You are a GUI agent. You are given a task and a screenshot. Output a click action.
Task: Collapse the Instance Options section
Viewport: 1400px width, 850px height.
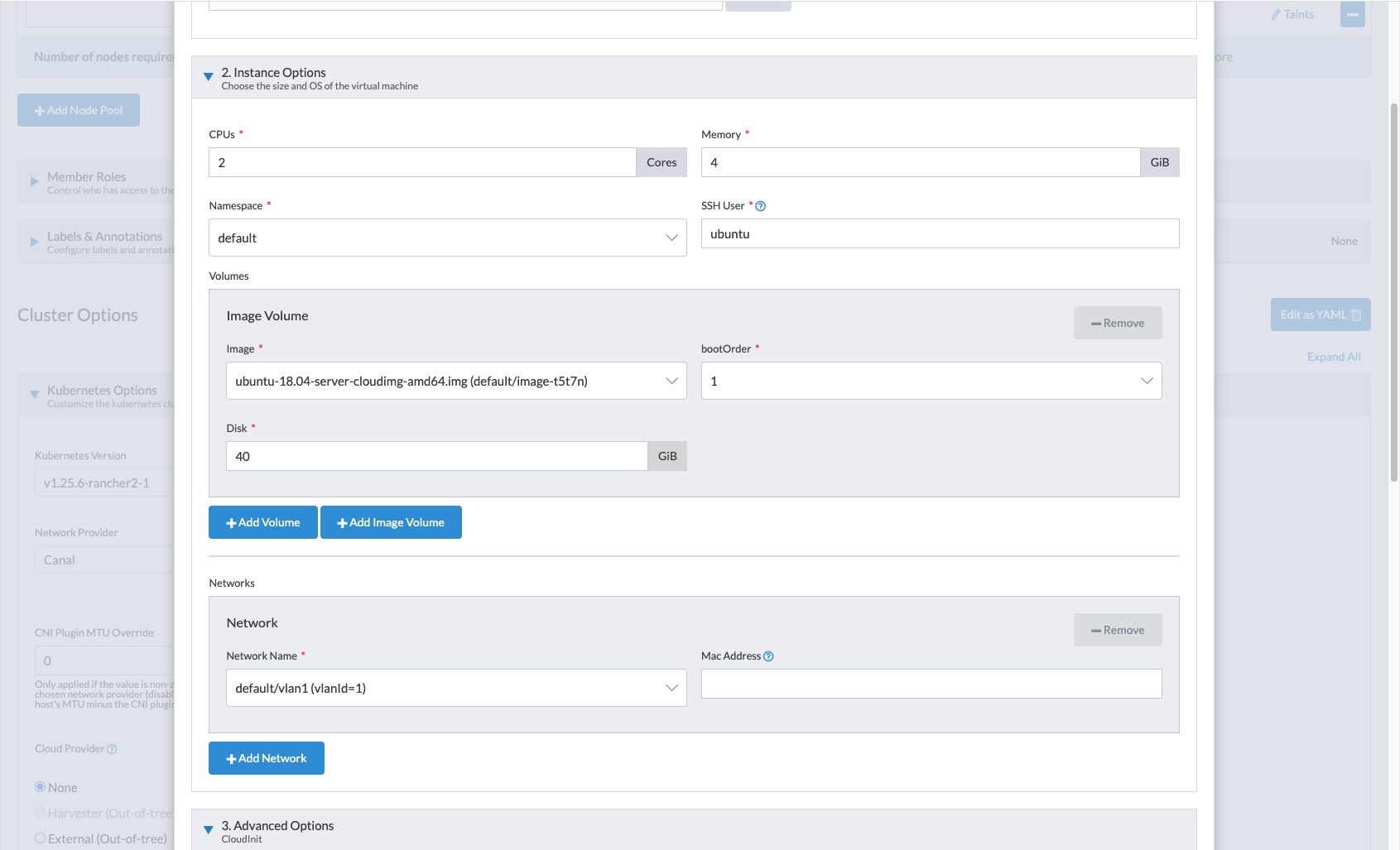[208, 76]
